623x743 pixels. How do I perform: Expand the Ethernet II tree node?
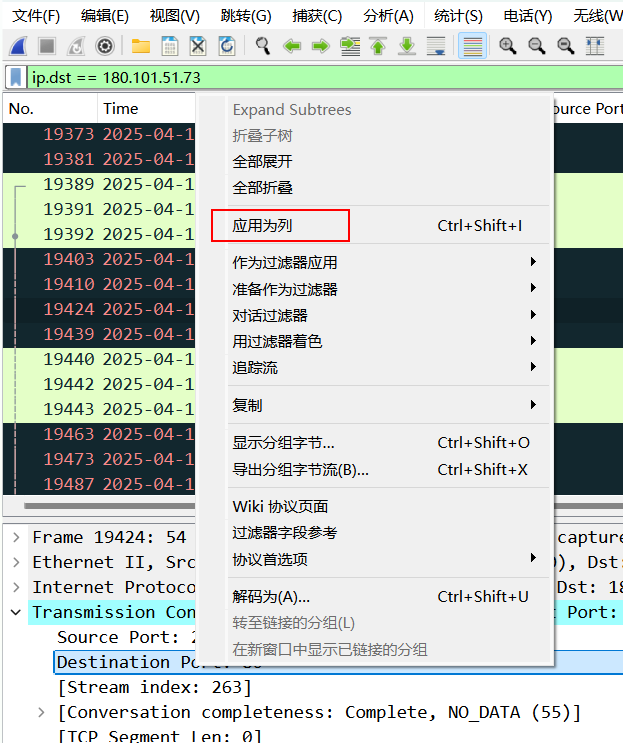[x=17, y=562]
